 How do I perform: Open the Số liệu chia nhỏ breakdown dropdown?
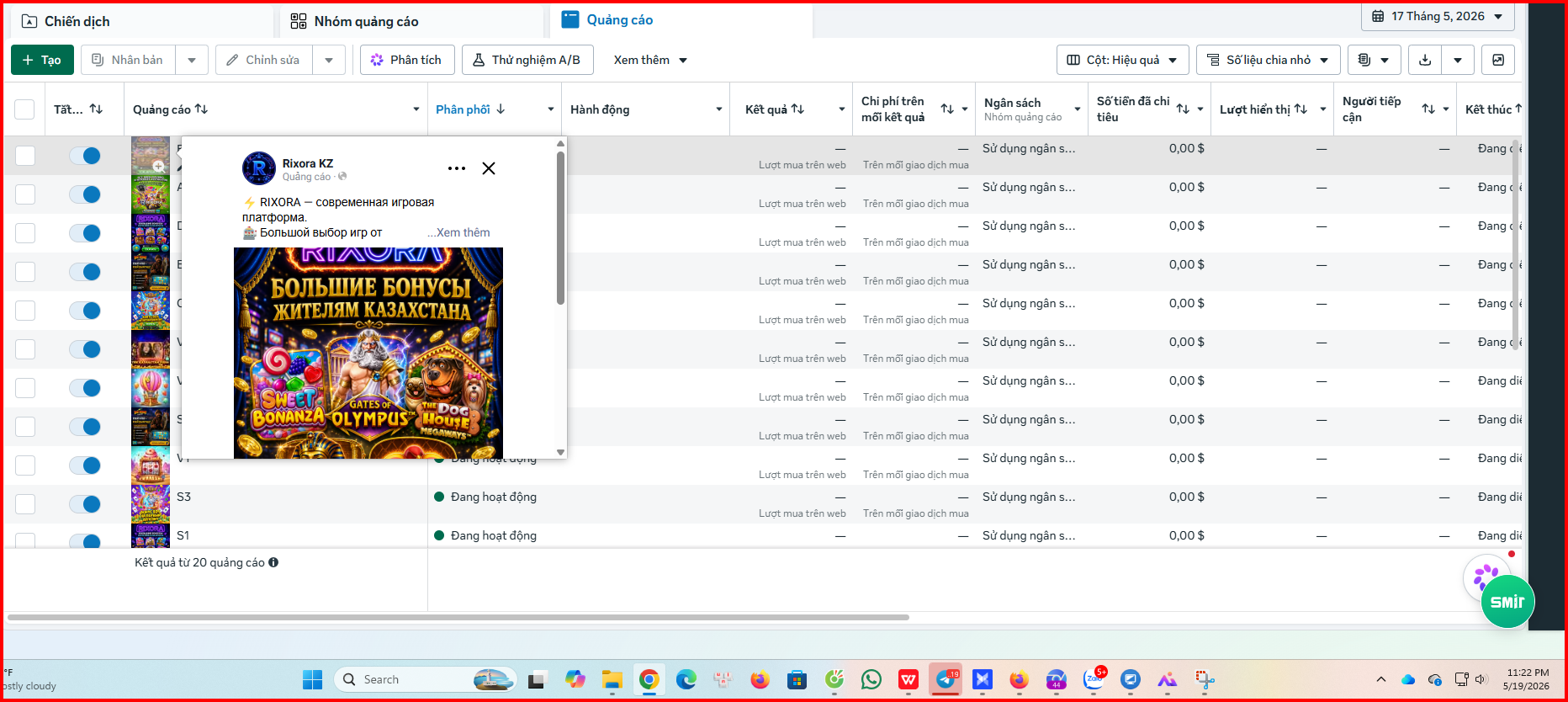coord(1268,60)
